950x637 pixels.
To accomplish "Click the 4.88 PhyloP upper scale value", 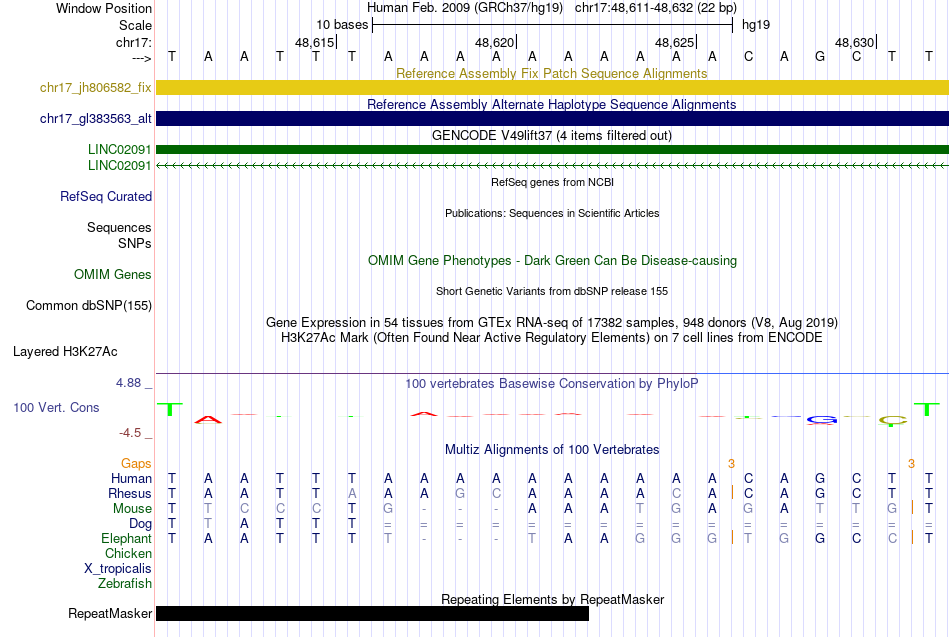I will point(128,383).
